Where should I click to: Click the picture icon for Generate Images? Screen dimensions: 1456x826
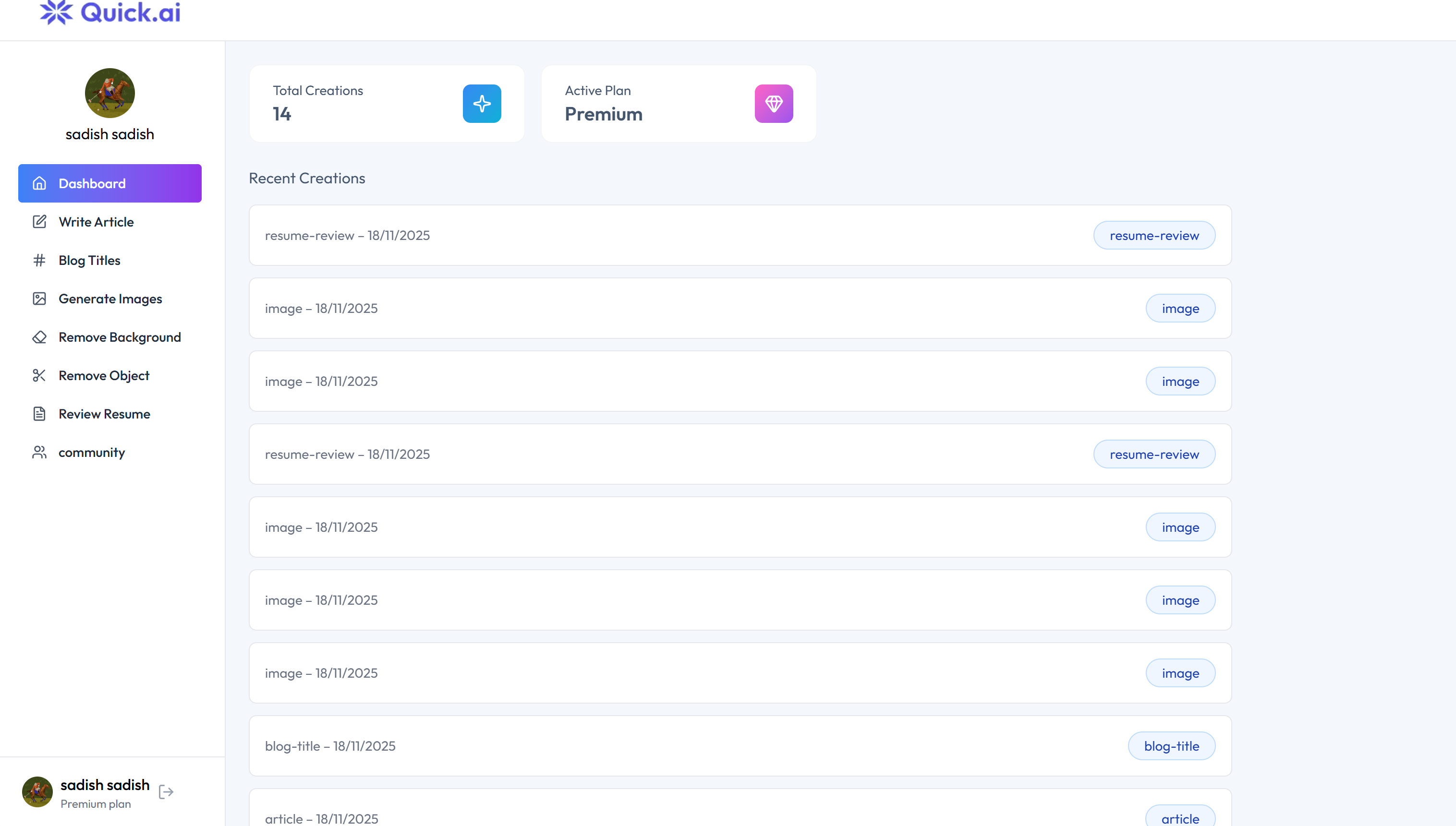(x=39, y=299)
